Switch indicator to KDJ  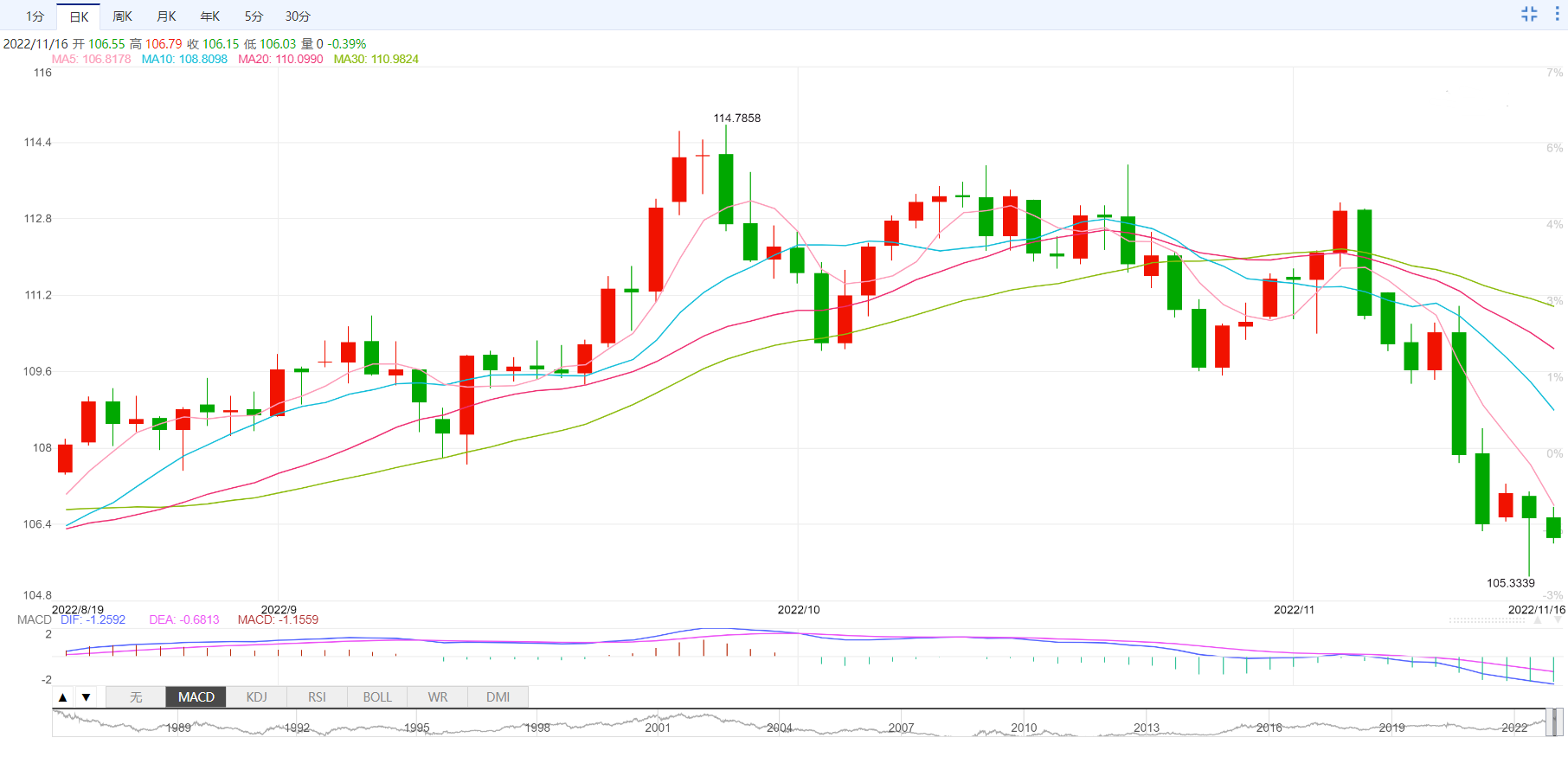coord(257,697)
